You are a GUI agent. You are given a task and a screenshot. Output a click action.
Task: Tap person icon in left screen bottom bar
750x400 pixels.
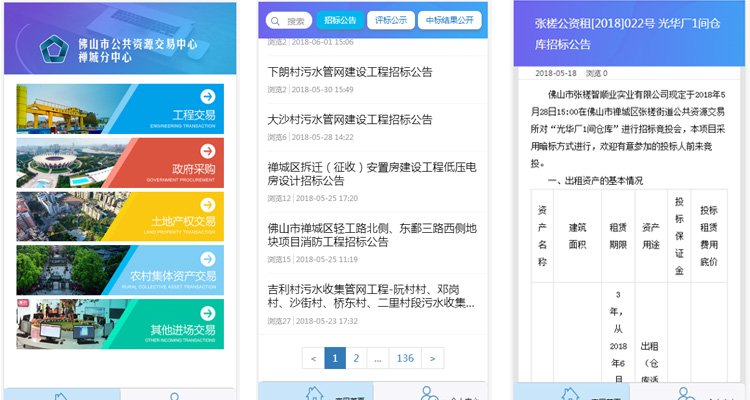[x=175, y=396]
